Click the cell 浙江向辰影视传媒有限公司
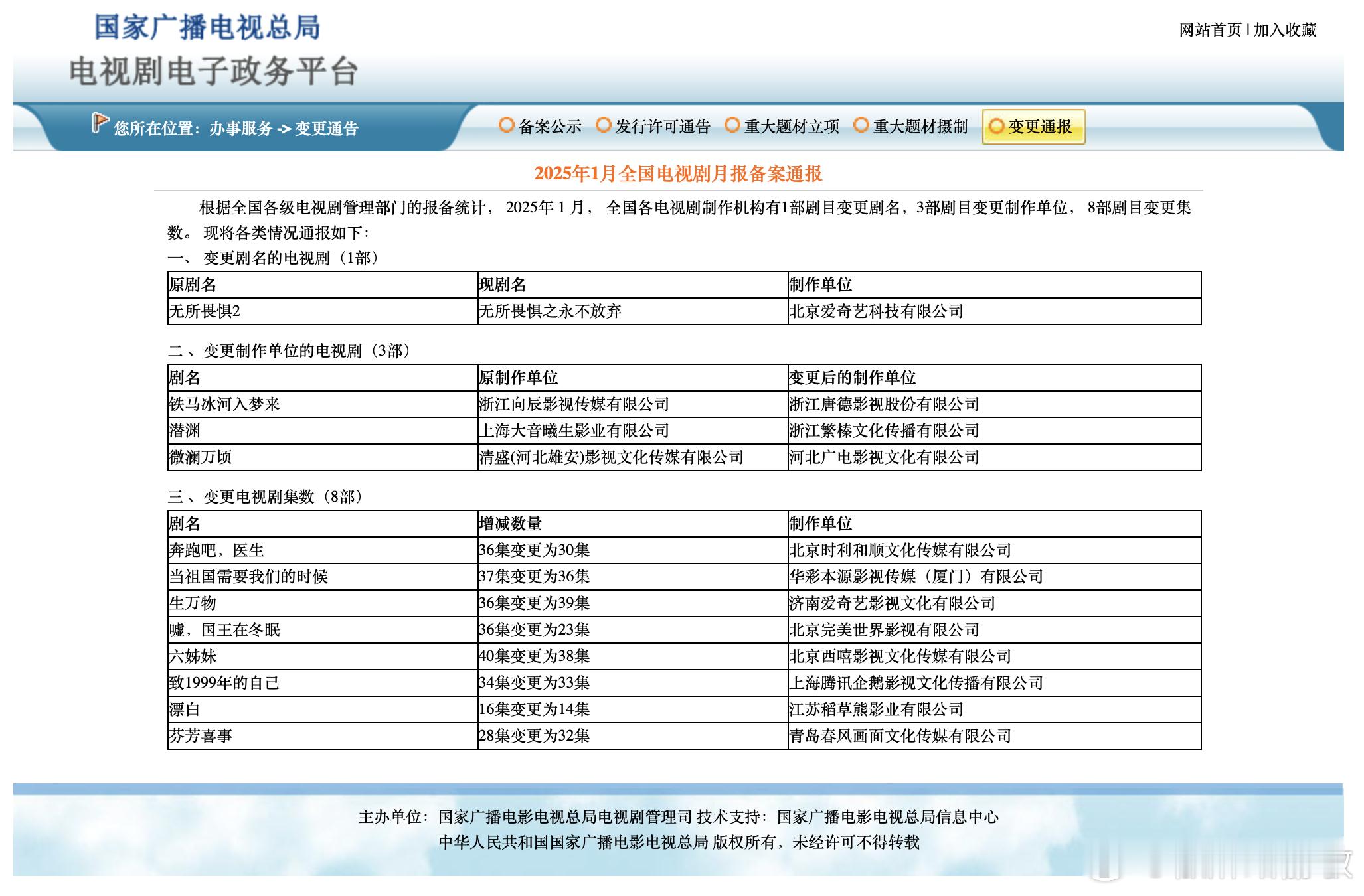1364x896 pixels. (632, 404)
